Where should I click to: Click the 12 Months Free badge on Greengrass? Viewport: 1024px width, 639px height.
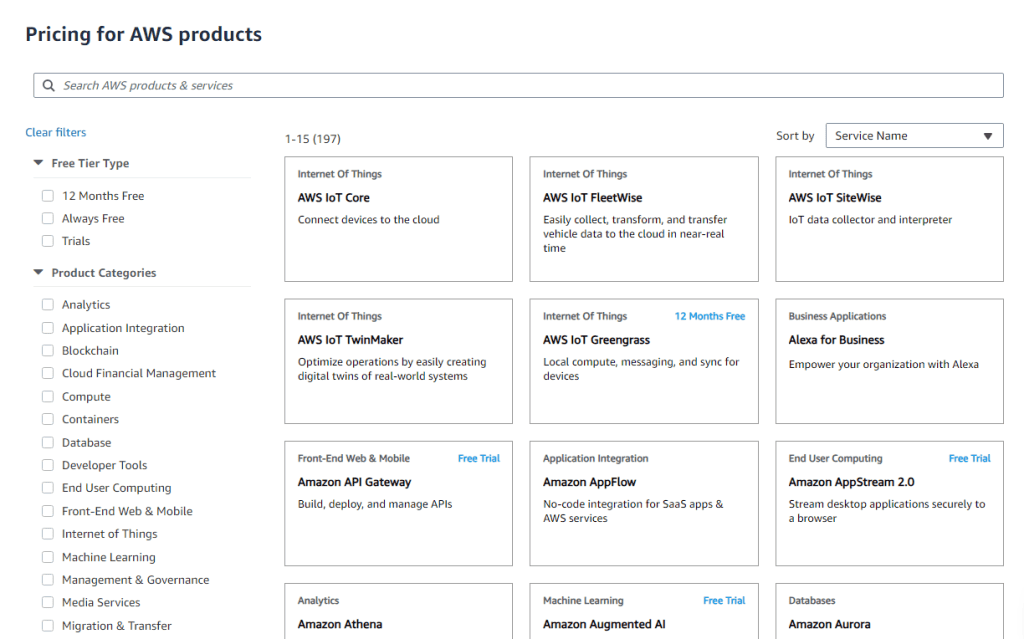710,316
